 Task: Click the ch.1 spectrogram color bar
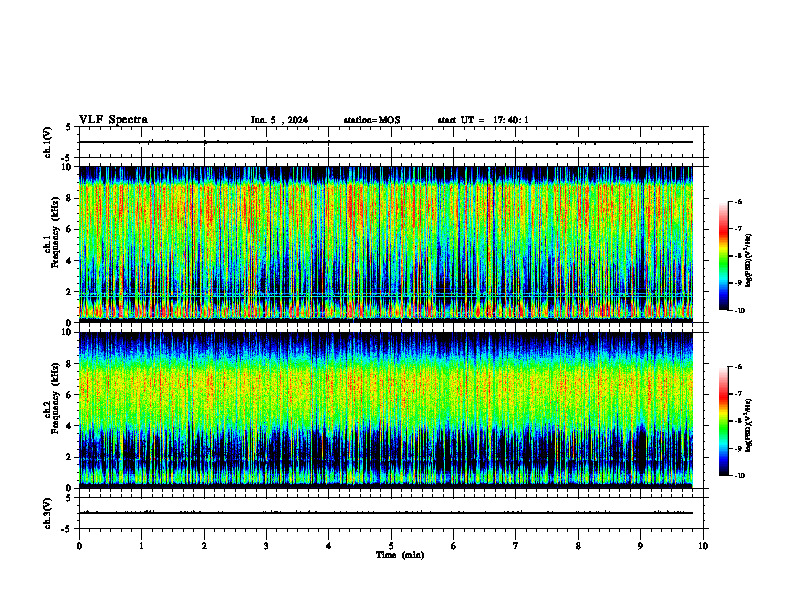pyautogui.click(x=723, y=256)
